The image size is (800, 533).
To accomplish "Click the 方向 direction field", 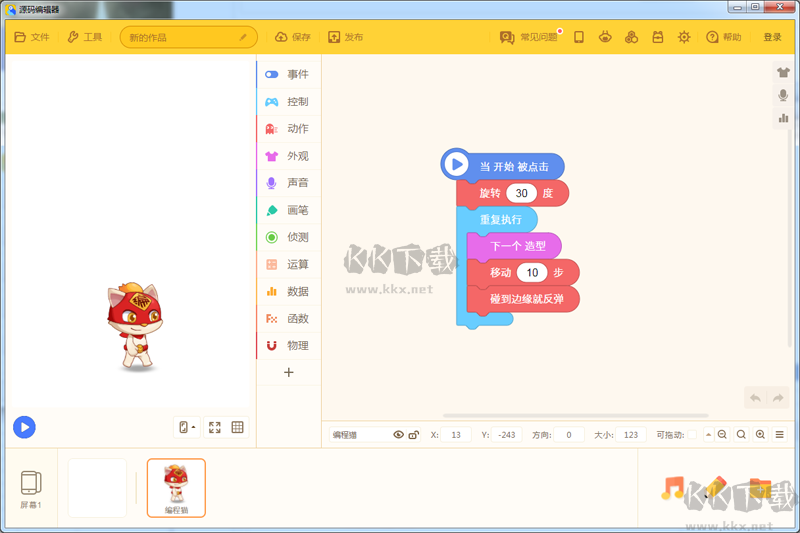I will (568, 435).
